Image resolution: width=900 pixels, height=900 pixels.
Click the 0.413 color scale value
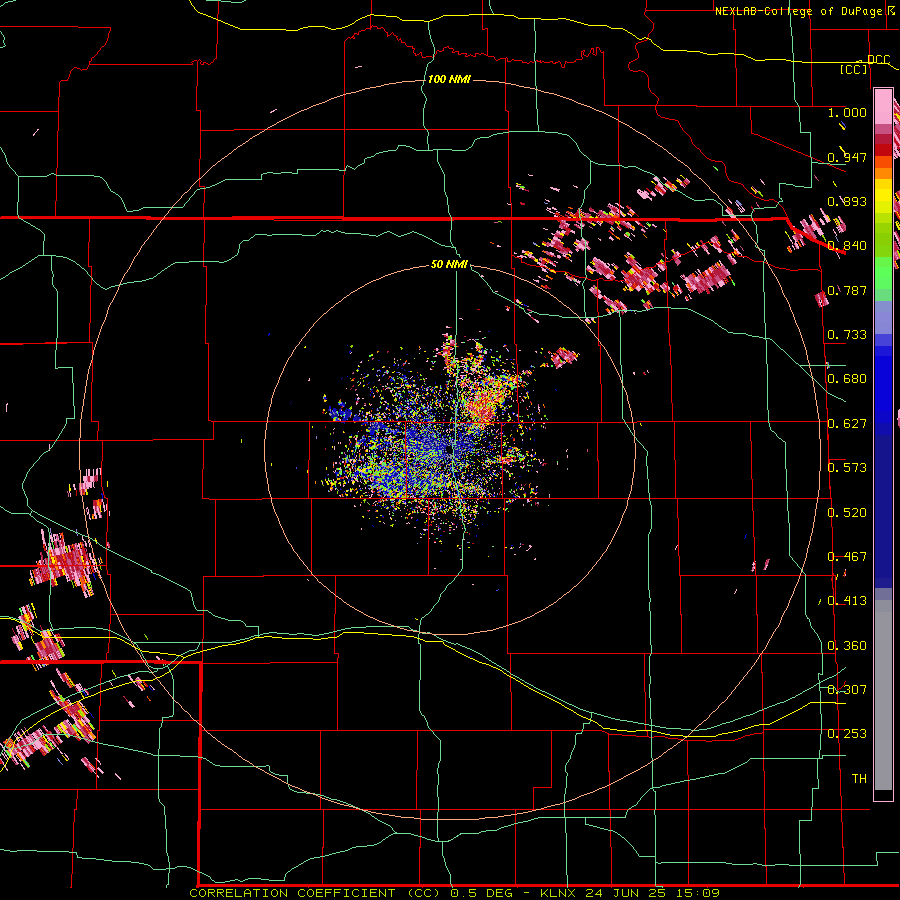click(847, 601)
